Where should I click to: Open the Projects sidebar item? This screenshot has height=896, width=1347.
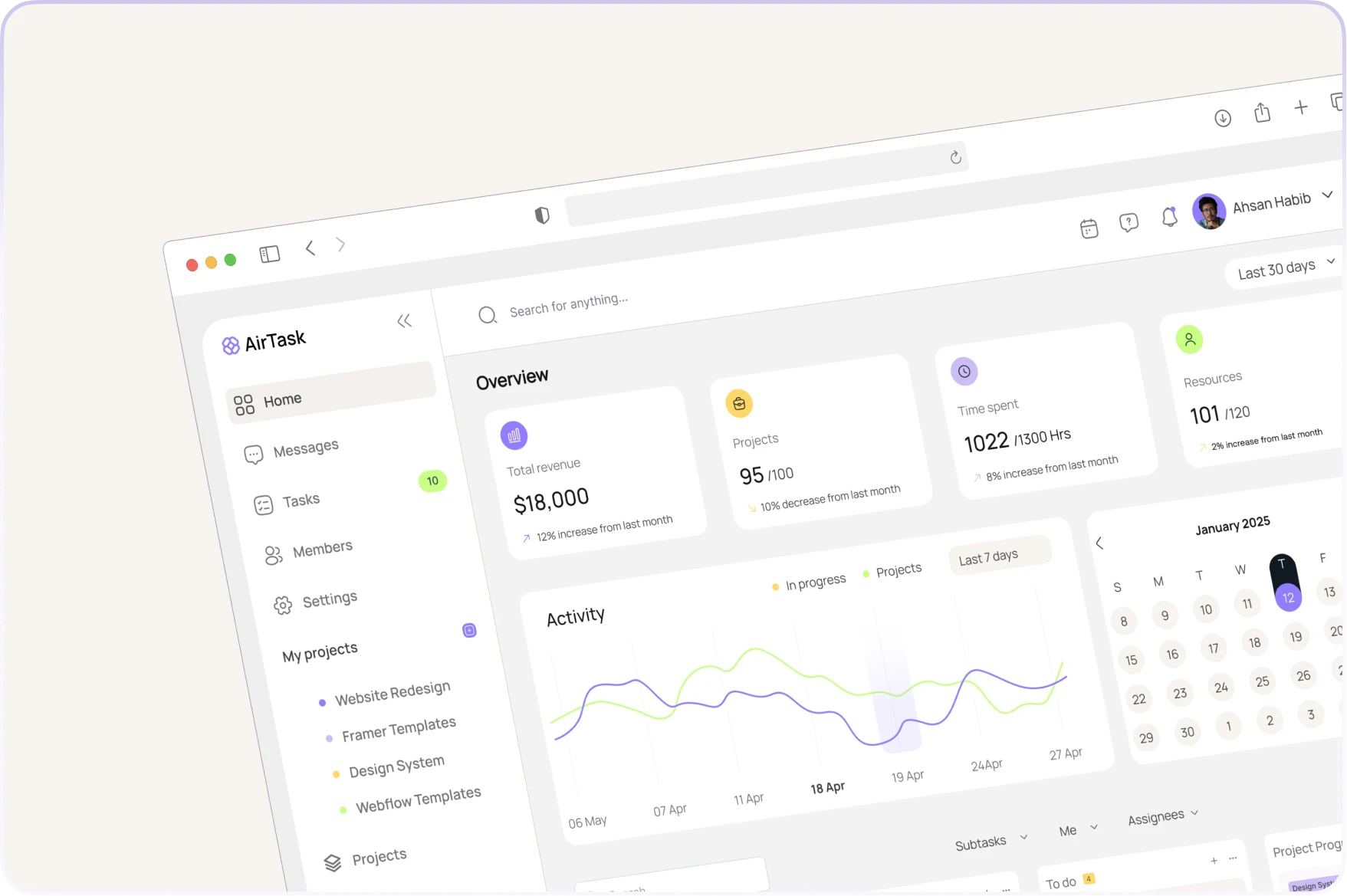pyautogui.click(x=365, y=858)
